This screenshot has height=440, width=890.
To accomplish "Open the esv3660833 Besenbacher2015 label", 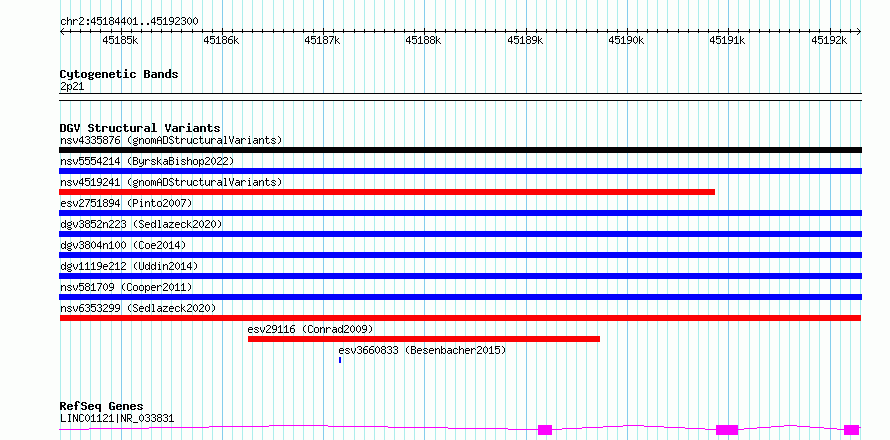I will click(x=422, y=350).
